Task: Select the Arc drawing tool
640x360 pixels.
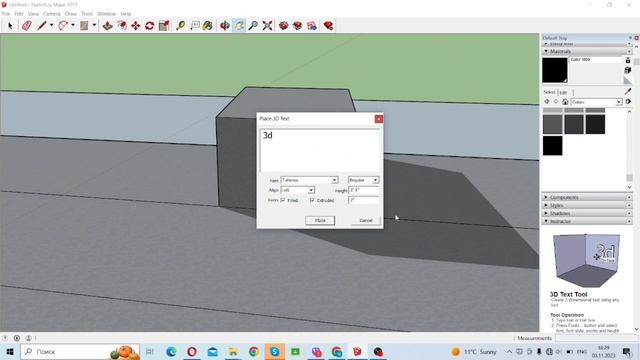Action: point(62,26)
